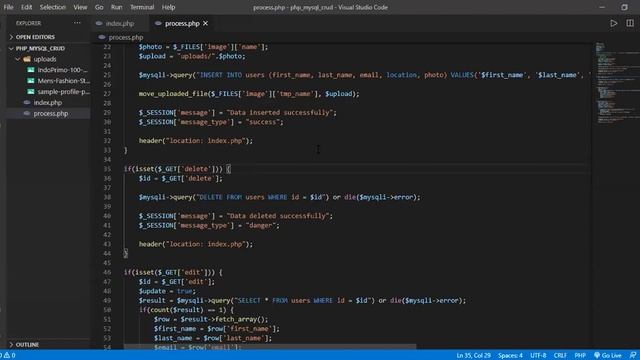Click the INSERT INTO users query line

364,75
